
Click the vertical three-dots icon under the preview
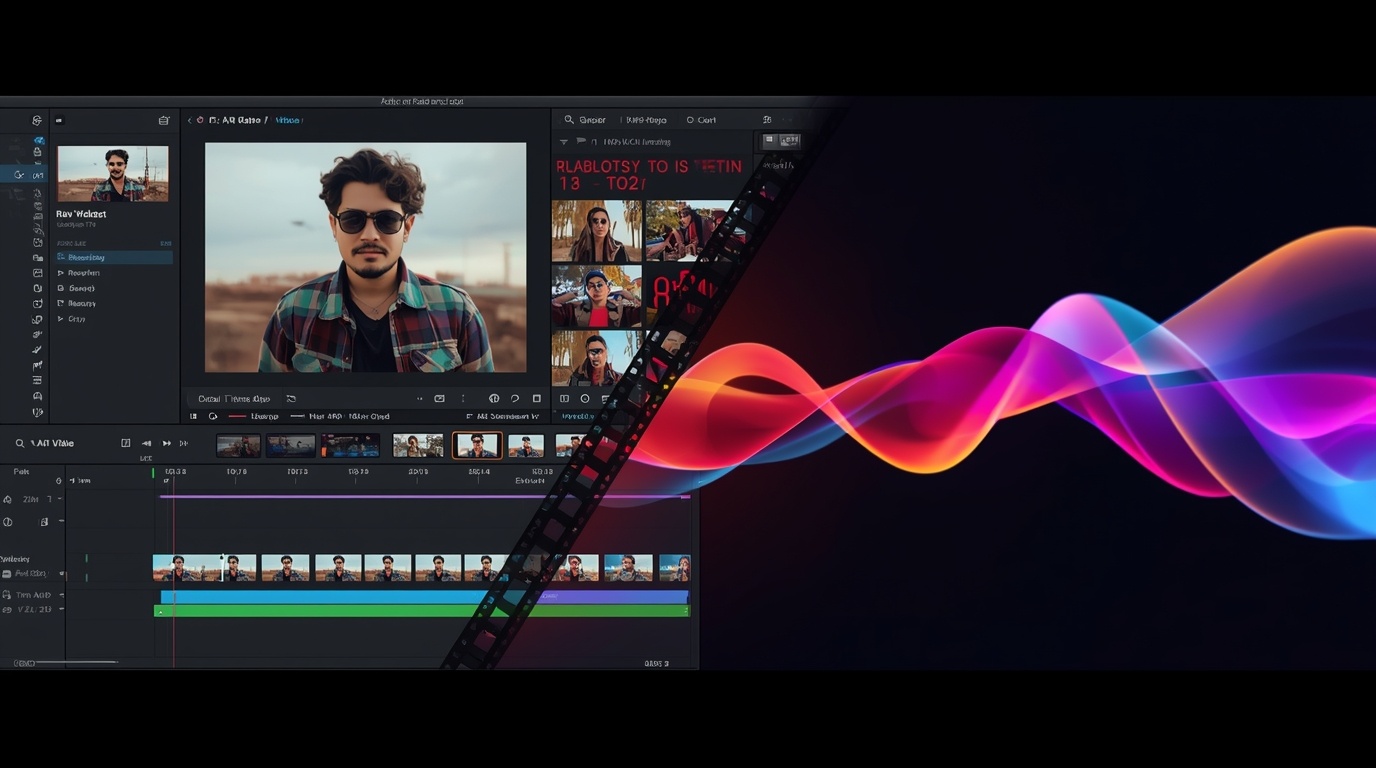[x=462, y=398]
